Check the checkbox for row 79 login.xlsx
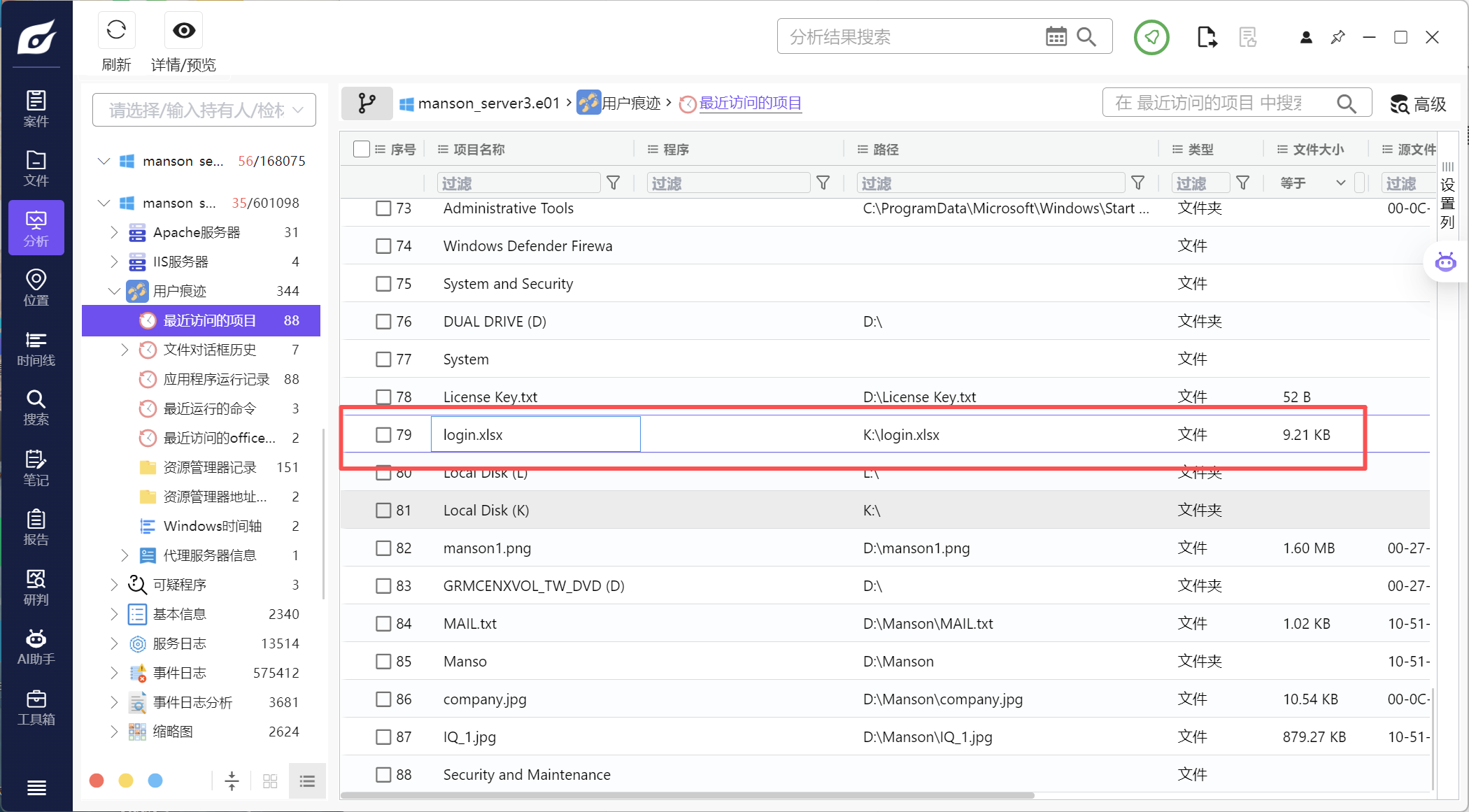This screenshot has height=812, width=1469. click(x=383, y=435)
